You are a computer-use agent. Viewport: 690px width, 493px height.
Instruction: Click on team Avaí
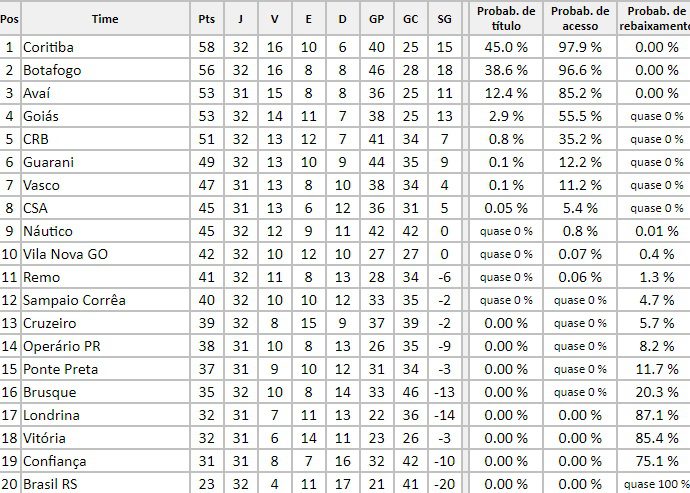click(x=37, y=93)
